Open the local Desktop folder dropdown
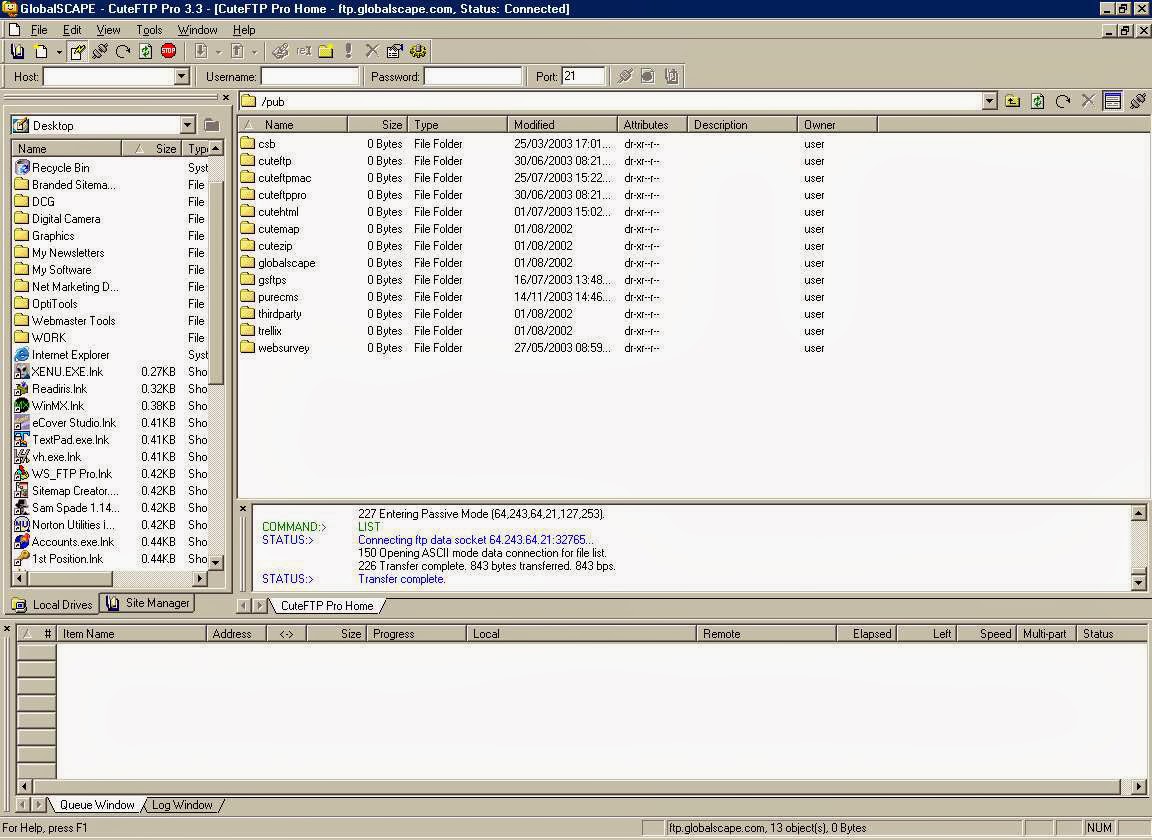 point(187,126)
